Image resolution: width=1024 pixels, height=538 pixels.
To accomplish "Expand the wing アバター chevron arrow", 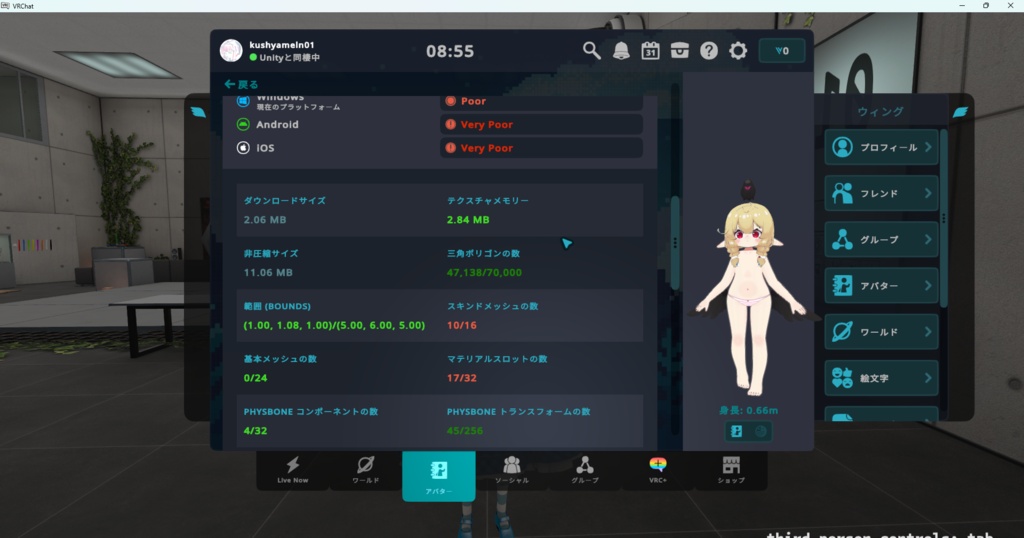I will [928, 285].
